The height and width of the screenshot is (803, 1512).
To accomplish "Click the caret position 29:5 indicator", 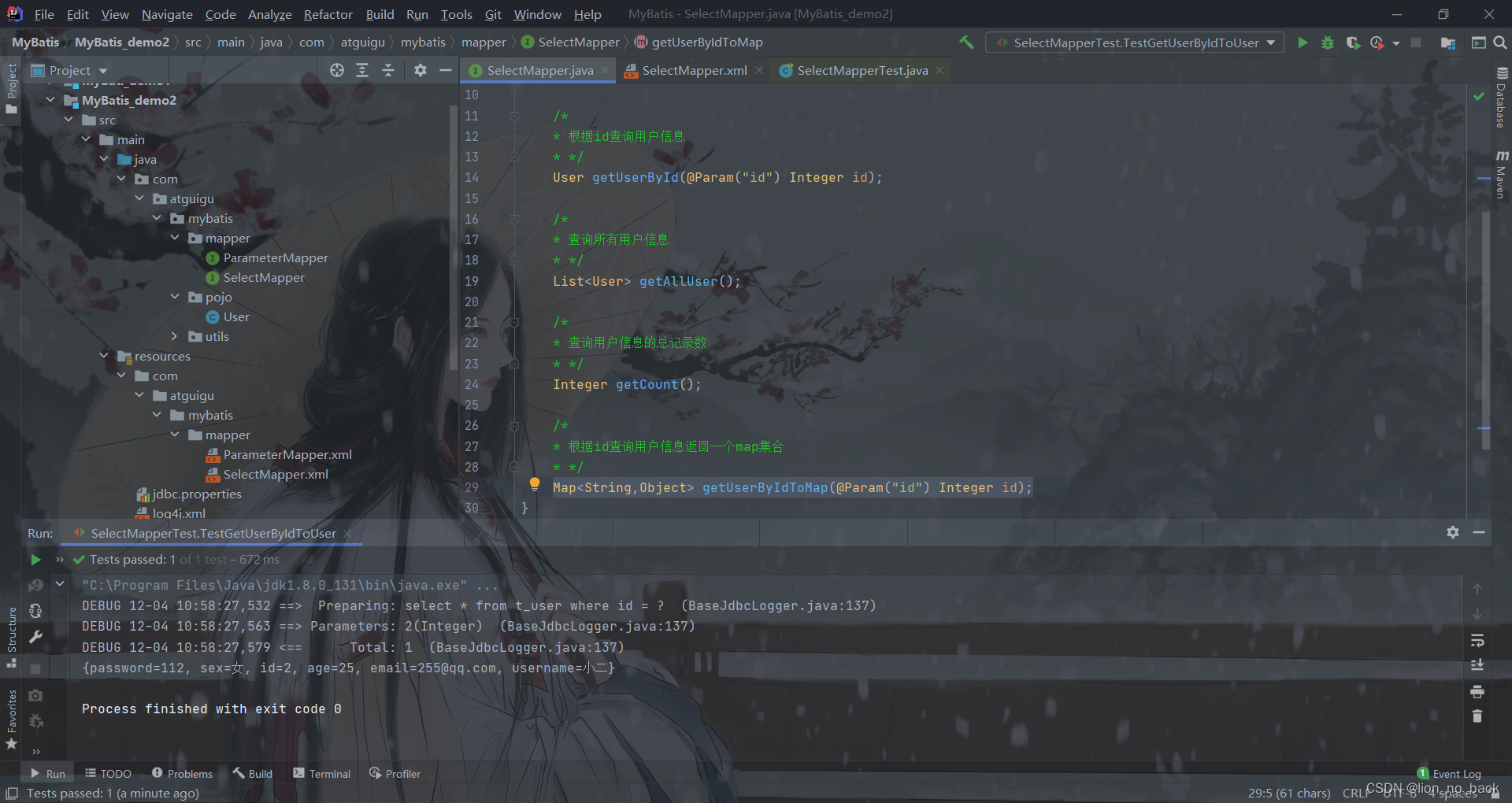I will pyautogui.click(x=1289, y=793).
